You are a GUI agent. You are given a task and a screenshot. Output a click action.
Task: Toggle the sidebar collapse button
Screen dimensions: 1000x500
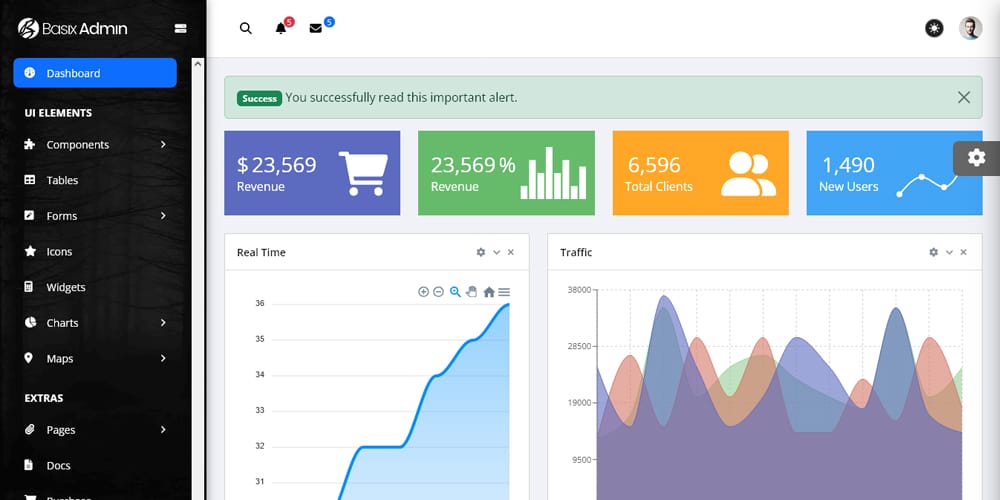181,29
